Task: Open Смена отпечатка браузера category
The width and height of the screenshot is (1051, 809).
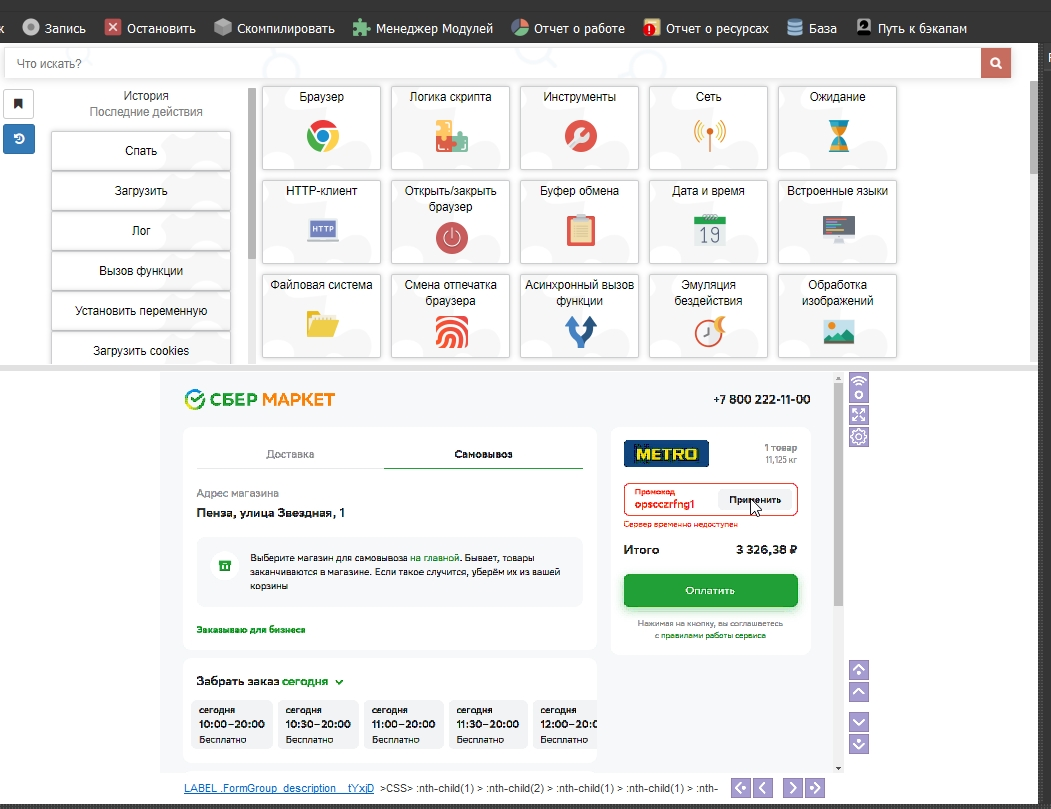Action: (450, 315)
